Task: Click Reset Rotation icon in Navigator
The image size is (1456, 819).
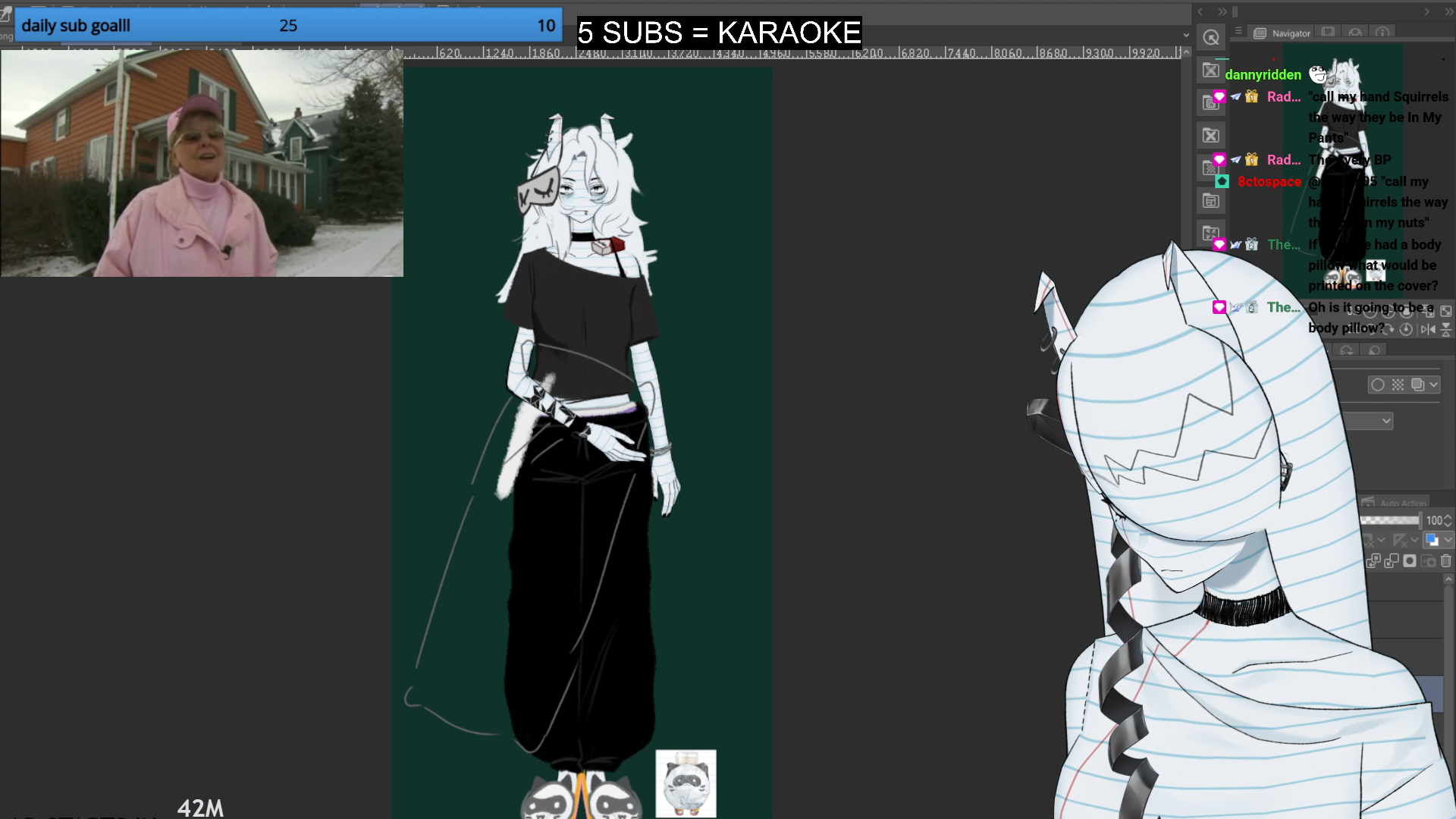Action: point(1406,329)
